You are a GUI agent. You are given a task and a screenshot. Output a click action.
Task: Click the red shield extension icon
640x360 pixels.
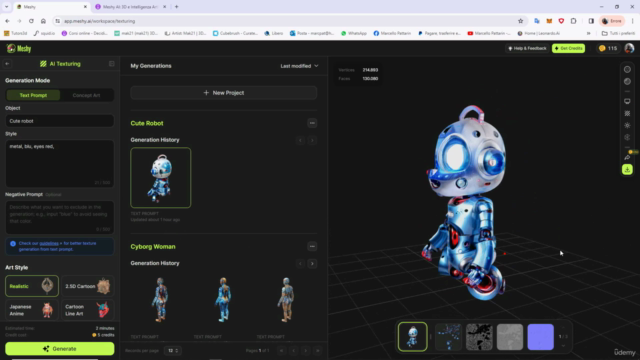click(x=561, y=21)
